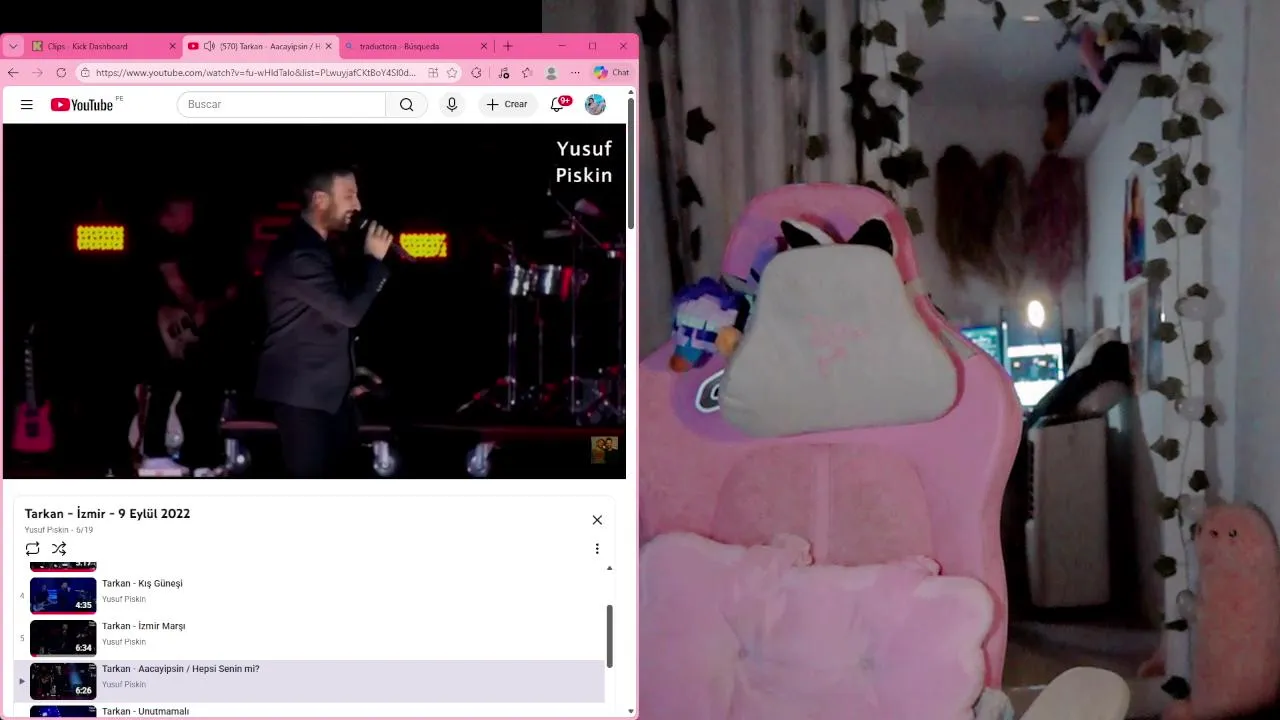This screenshot has height=720, width=1280.
Task: Select Tarkan - Aacayipsin / Hepsi Senin mi? row
Action: [309, 681]
